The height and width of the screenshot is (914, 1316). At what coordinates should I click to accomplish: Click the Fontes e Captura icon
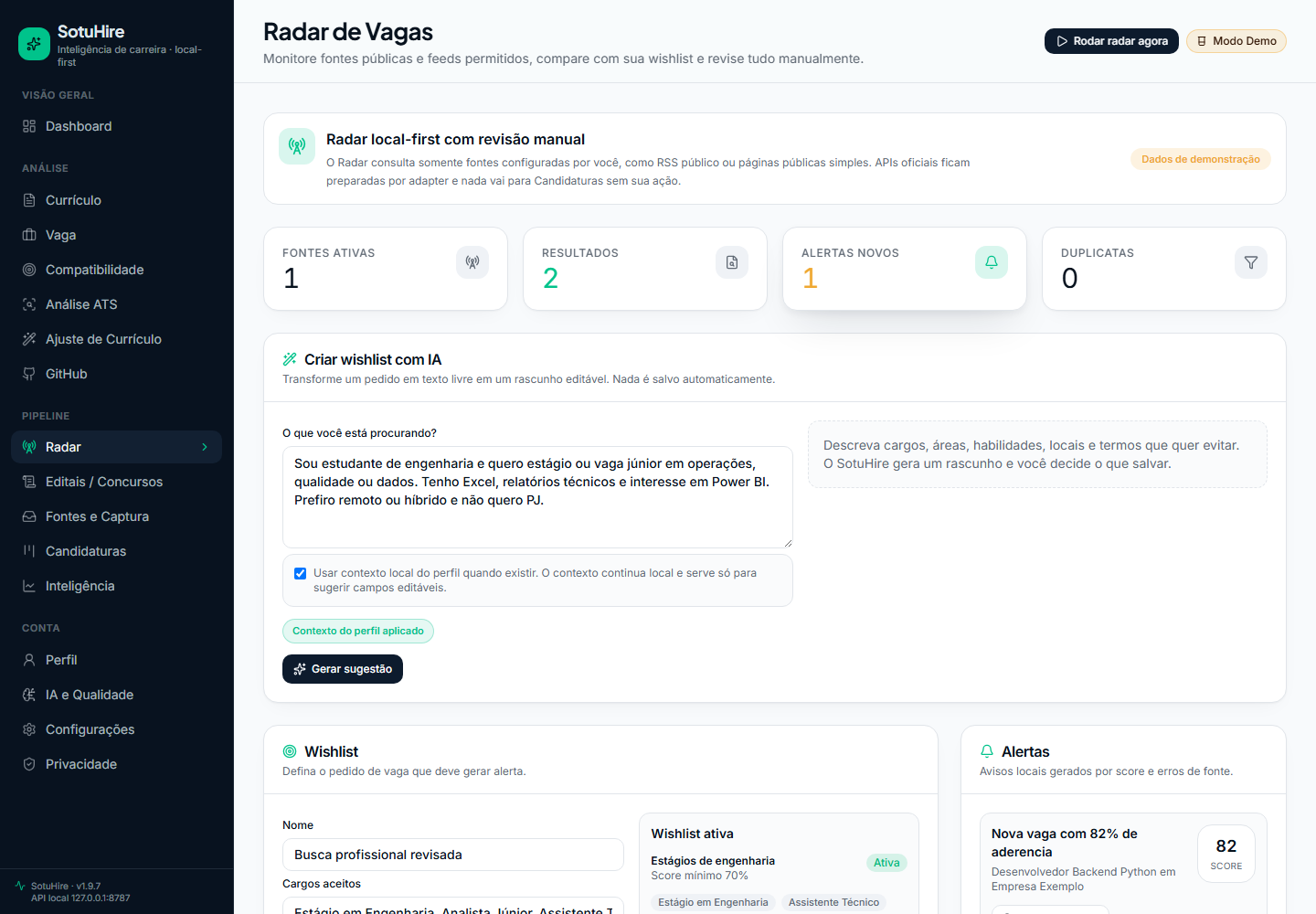coord(29,516)
